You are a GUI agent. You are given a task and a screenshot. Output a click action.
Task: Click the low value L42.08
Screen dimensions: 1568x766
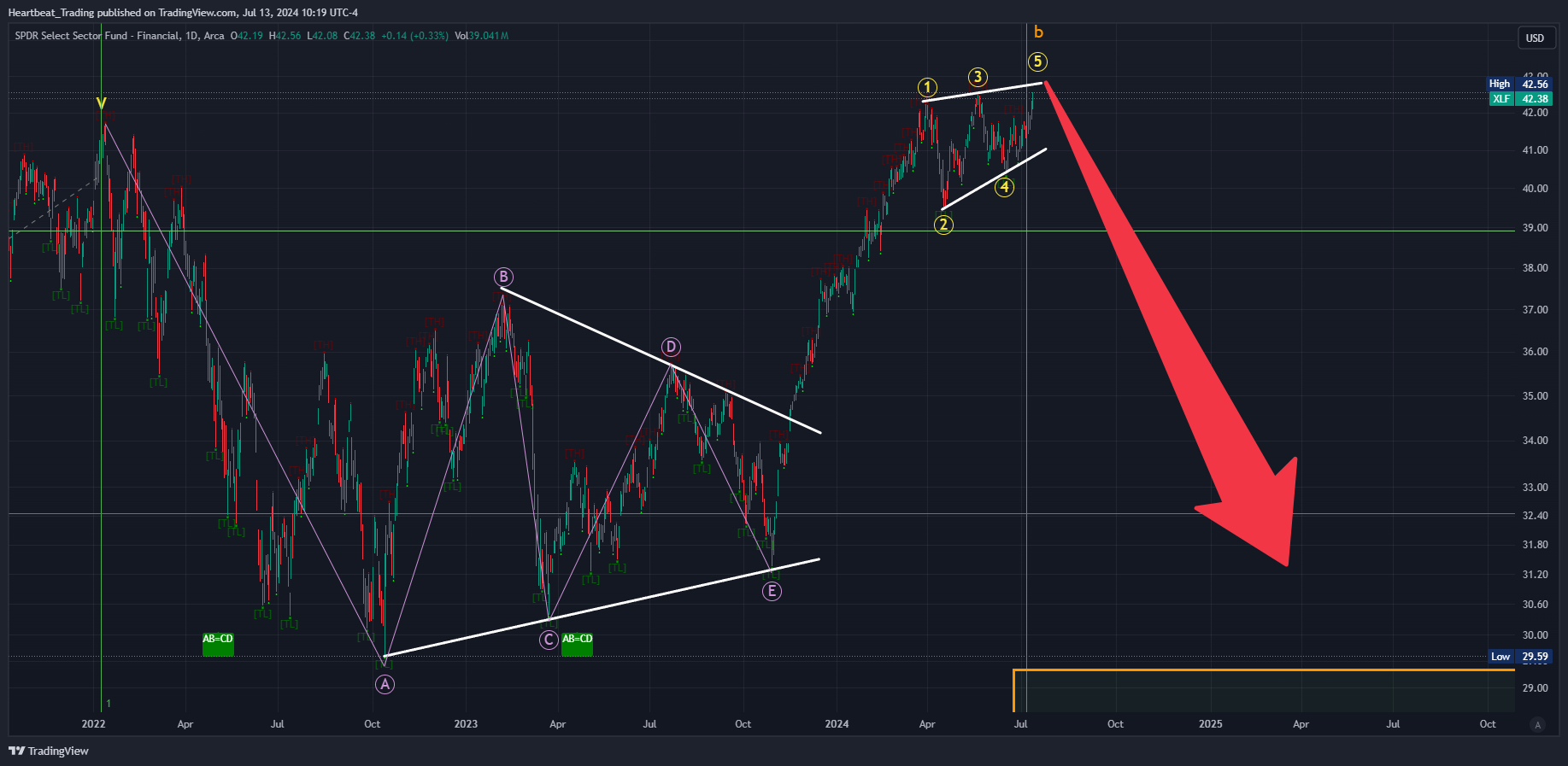click(x=322, y=36)
